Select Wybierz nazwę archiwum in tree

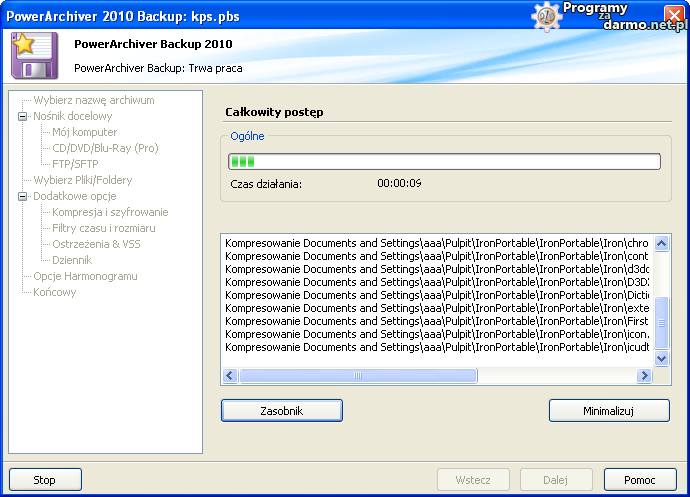pos(93,100)
